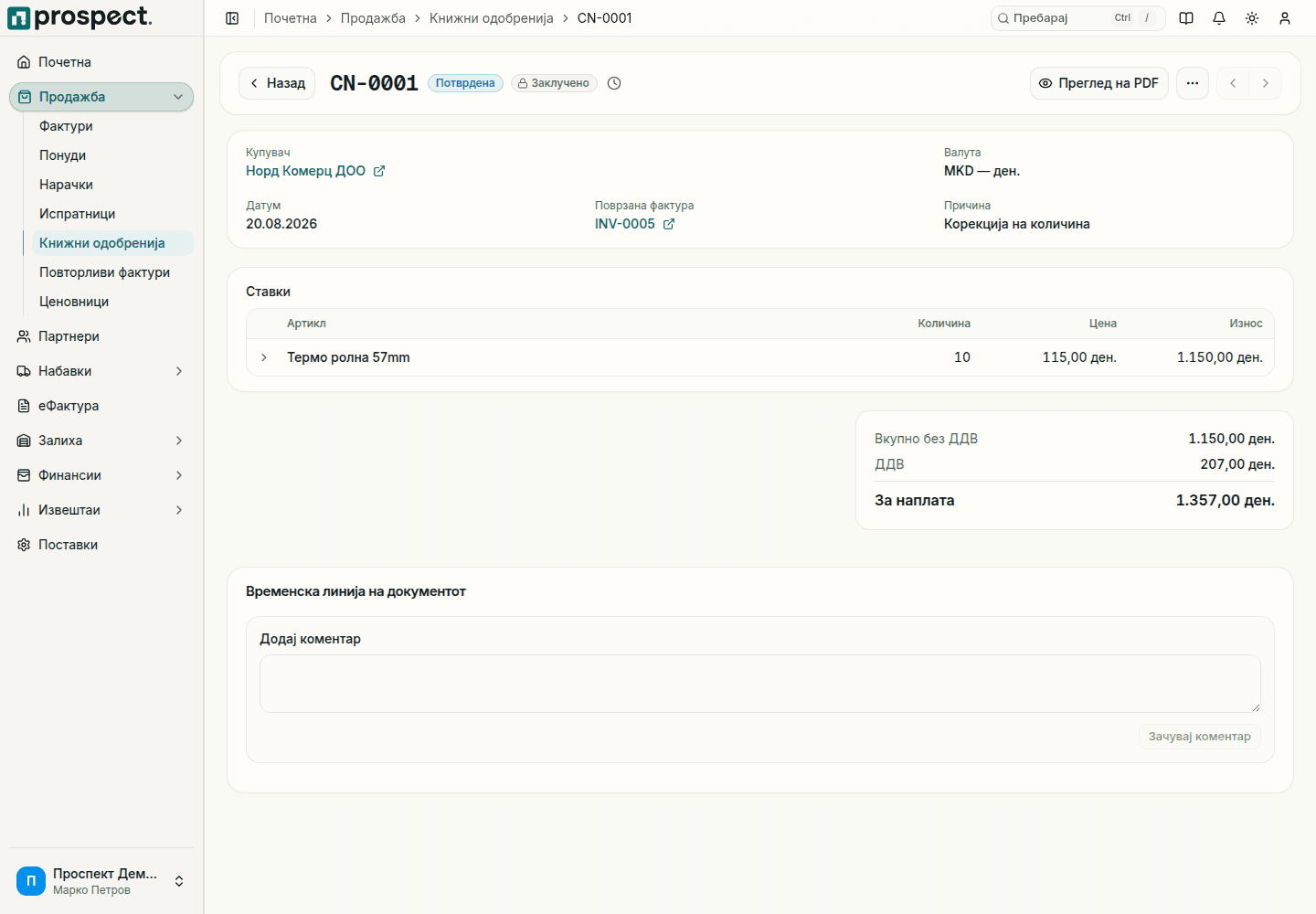Open the notifications bell
Viewport: 1316px width, 914px height.
coord(1219,18)
